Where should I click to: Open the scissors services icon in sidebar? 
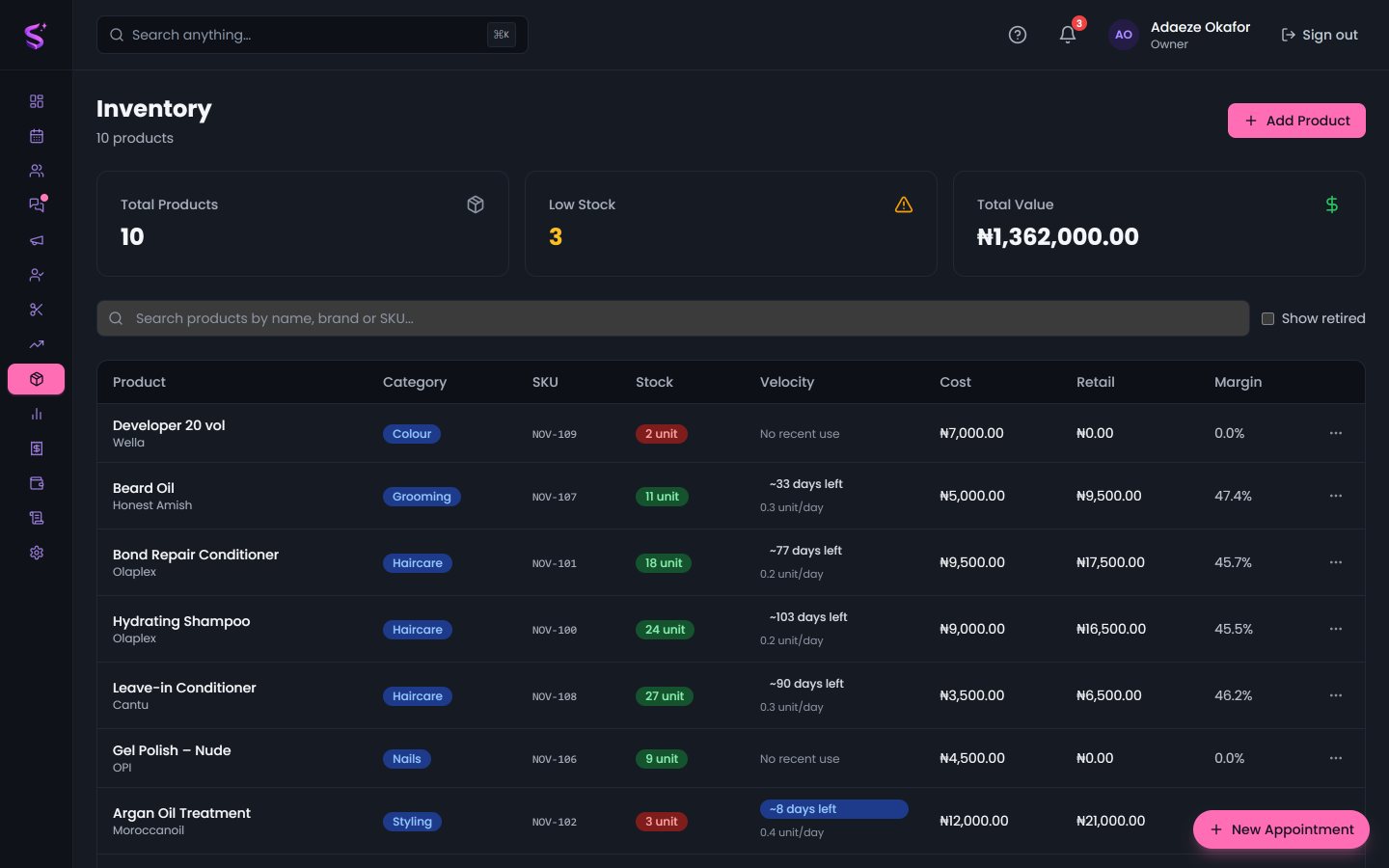click(x=37, y=310)
